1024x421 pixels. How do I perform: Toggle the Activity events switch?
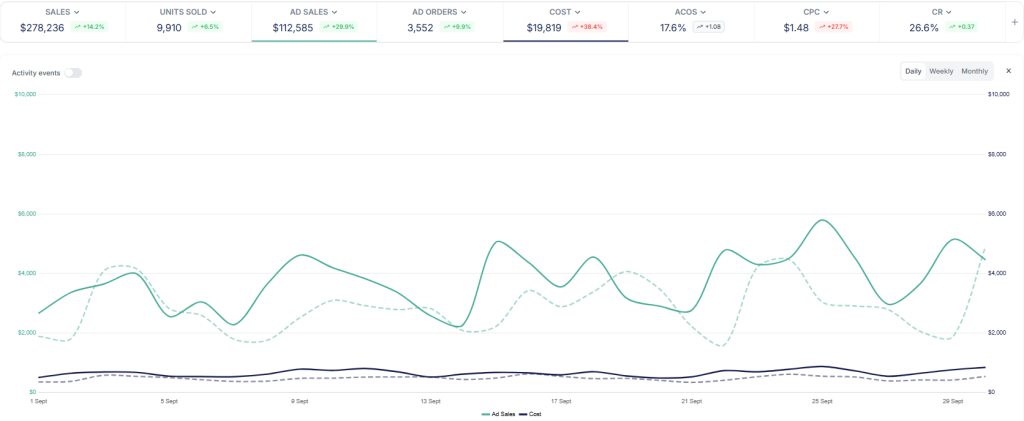[73, 73]
